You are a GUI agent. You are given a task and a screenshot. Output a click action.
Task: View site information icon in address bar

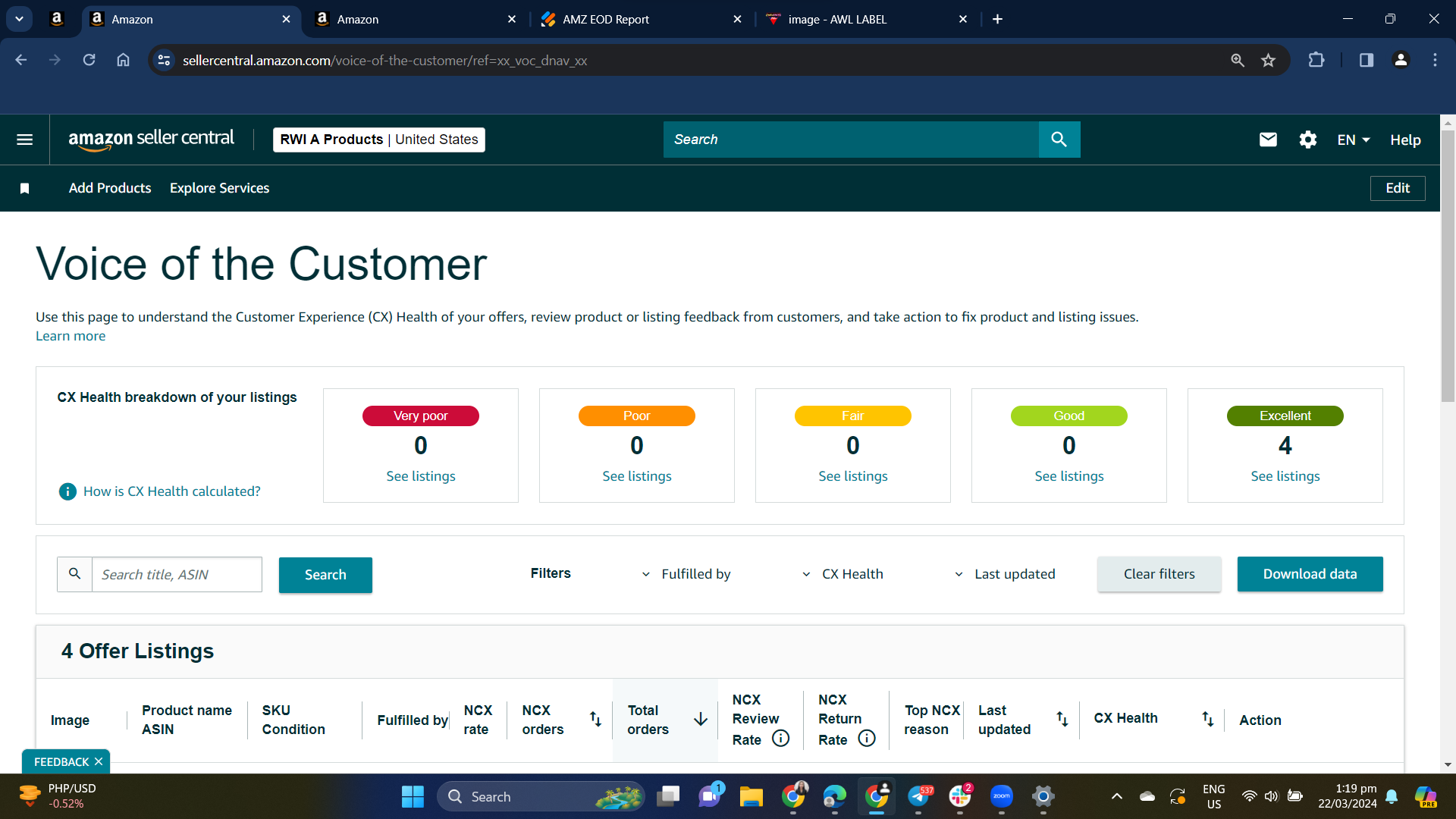[x=163, y=60]
